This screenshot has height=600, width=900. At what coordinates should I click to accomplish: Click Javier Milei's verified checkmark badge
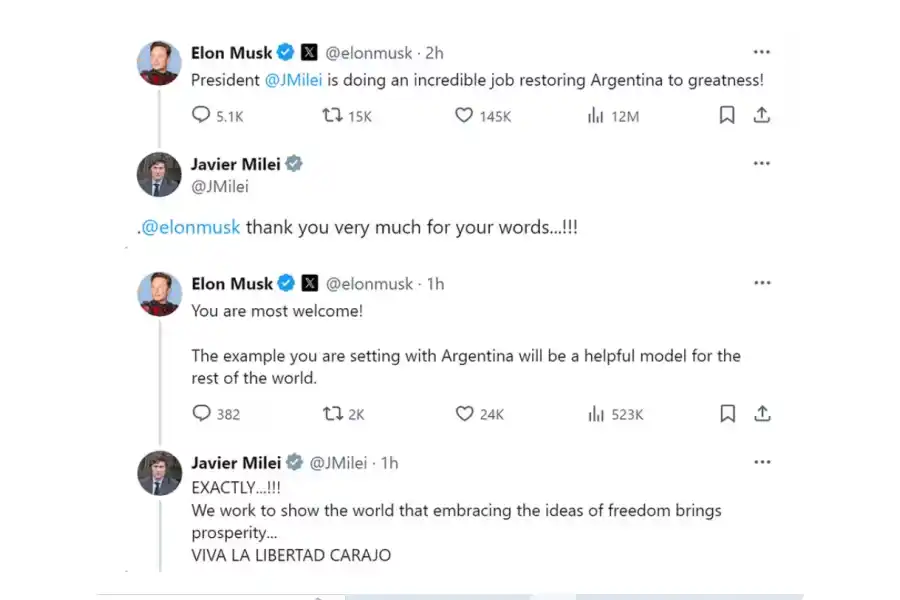click(x=293, y=163)
